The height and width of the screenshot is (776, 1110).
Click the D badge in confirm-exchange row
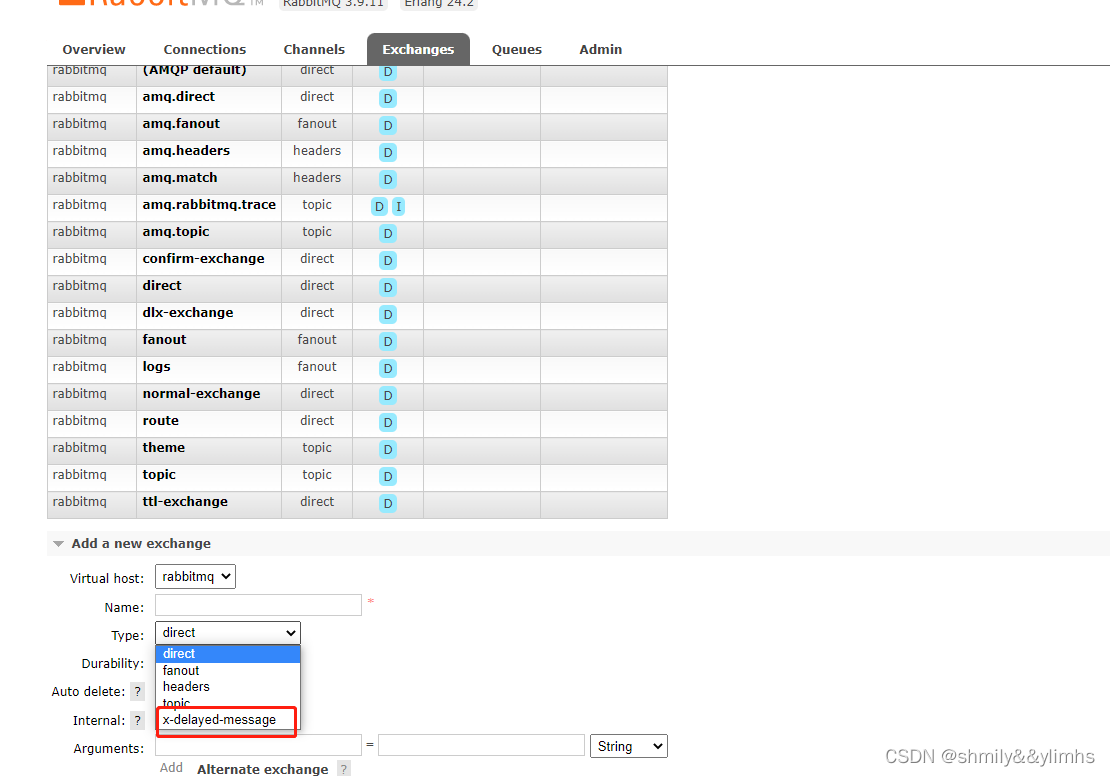tap(387, 260)
